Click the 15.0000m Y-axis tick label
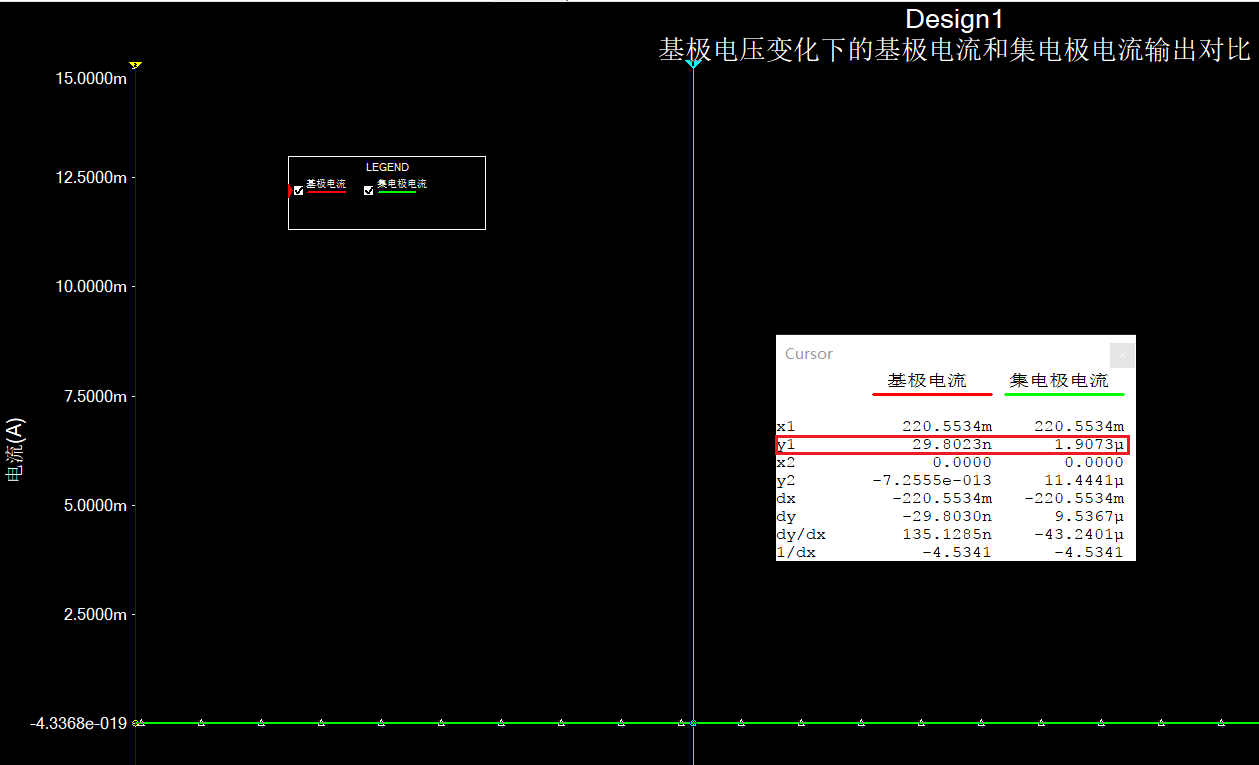 (x=90, y=79)
